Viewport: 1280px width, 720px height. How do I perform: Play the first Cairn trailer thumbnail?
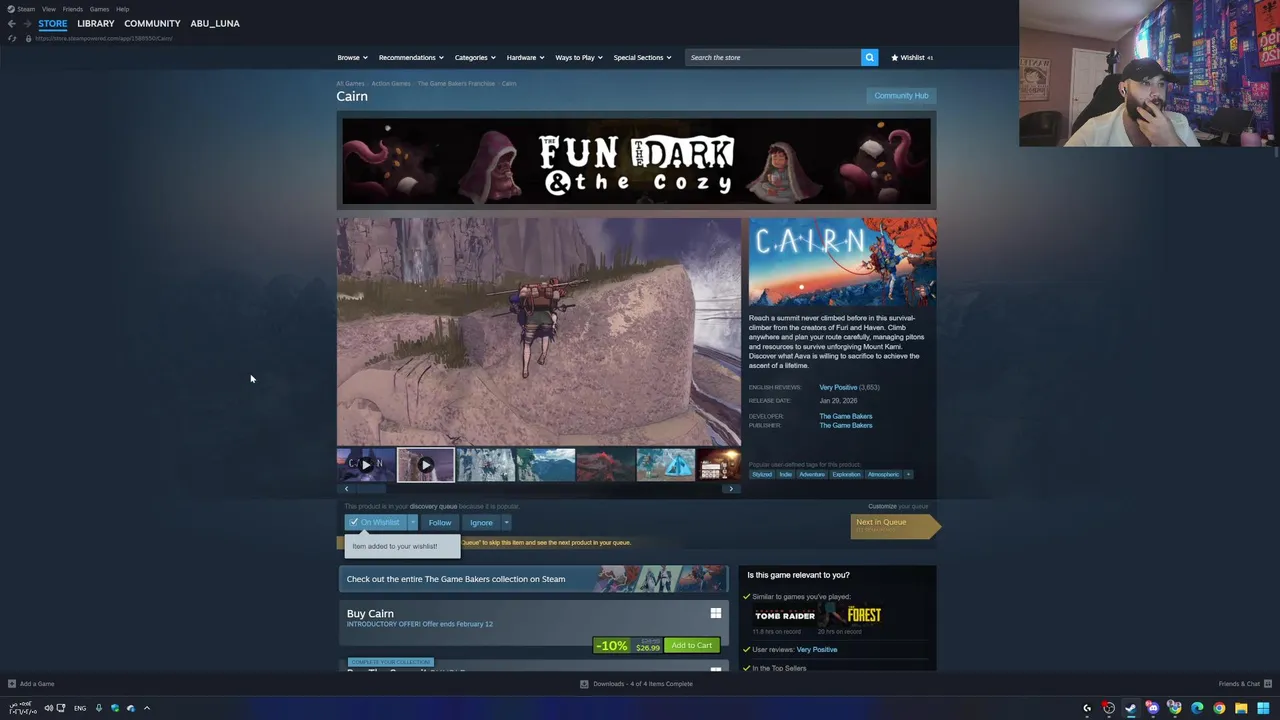click(x=366, y=465)
